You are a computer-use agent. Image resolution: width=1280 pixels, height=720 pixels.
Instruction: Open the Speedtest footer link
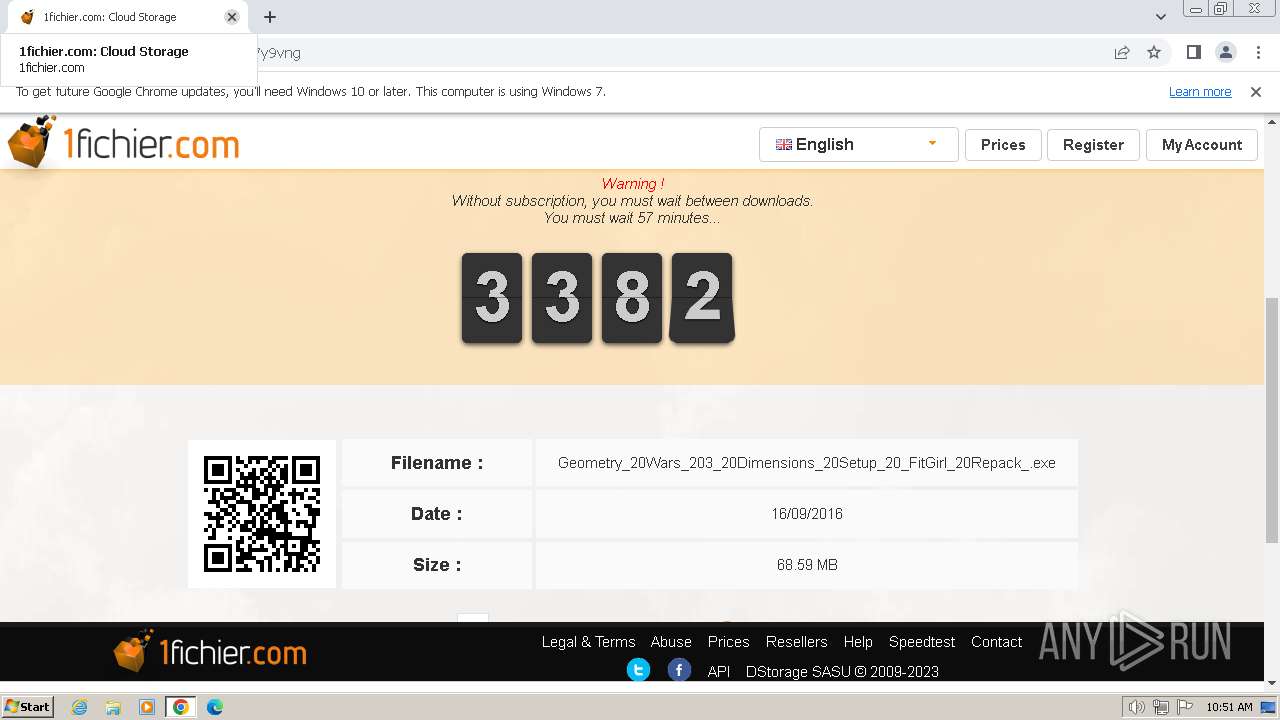coord(922,642)
